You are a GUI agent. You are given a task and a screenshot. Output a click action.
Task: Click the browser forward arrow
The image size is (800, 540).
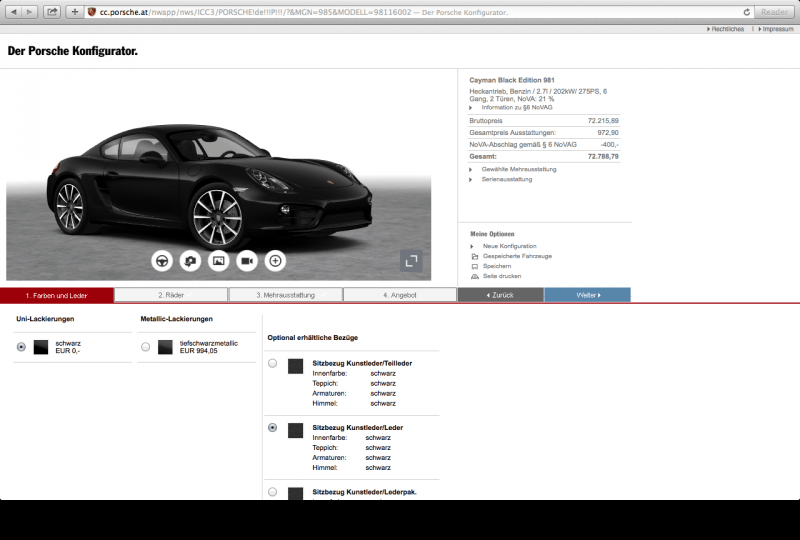[30, 12]
